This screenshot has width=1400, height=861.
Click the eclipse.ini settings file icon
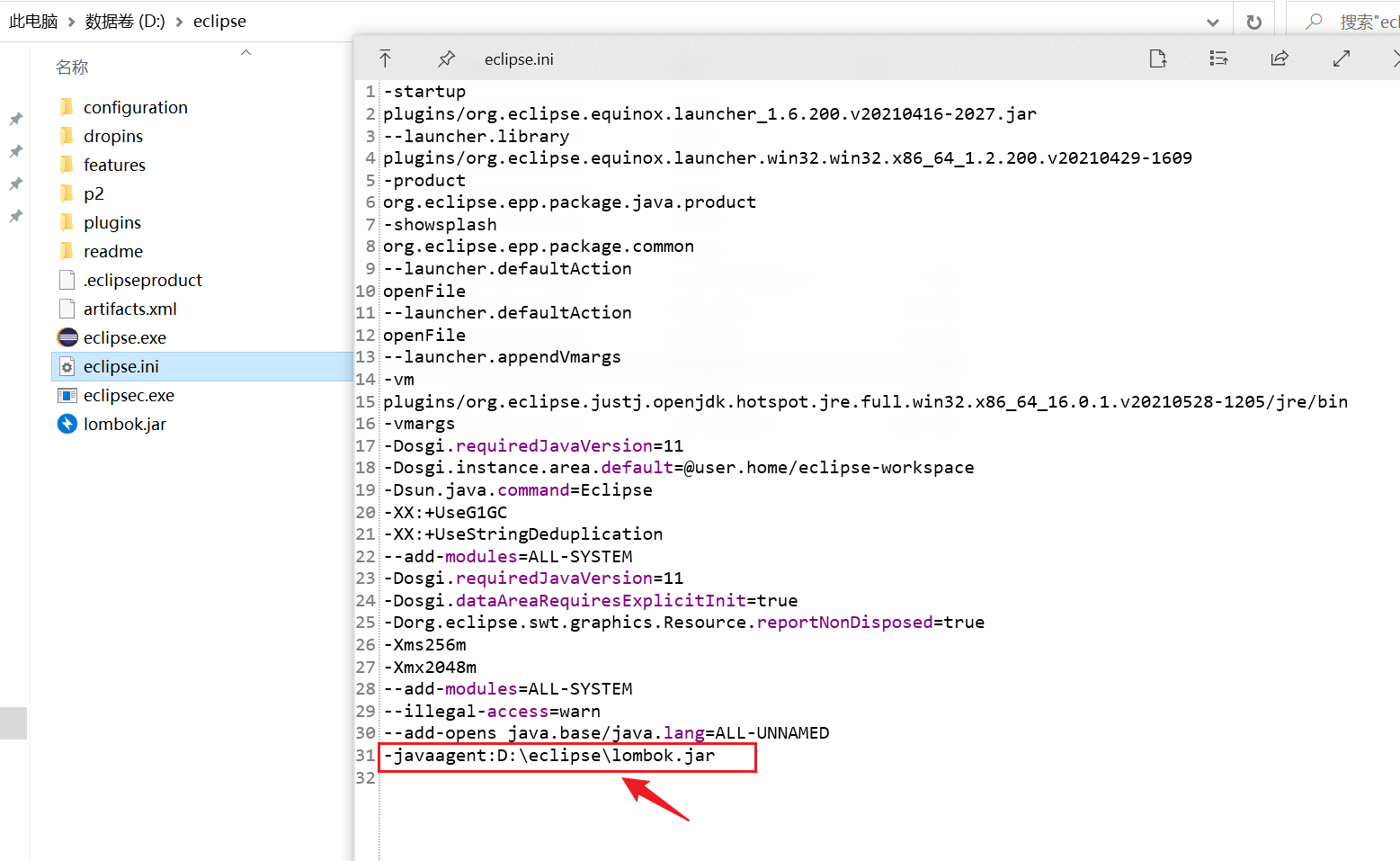(67, 366)
